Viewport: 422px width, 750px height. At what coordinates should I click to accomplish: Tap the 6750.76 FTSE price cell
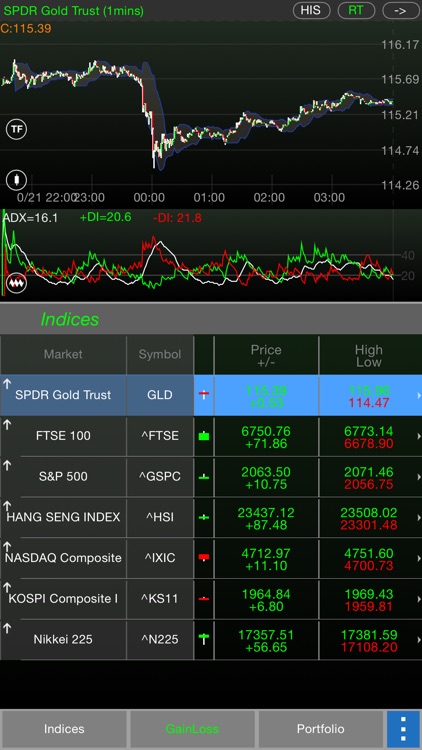tap(266, 437)
